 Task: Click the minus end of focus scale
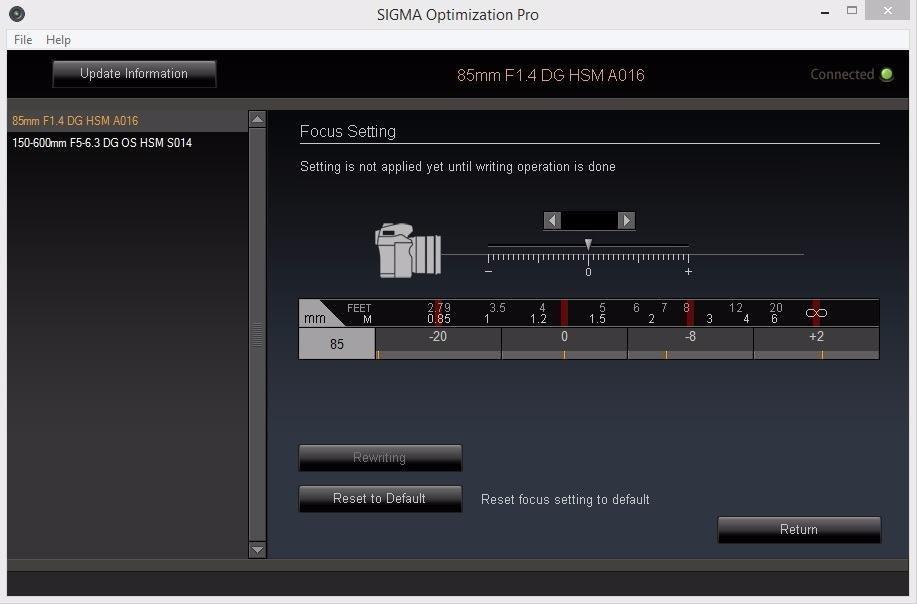click(x=488, y=271)
